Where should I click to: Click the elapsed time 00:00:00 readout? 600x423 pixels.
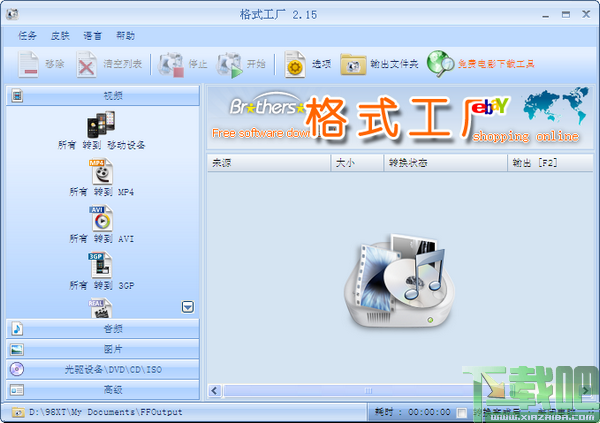coord(429,412)
